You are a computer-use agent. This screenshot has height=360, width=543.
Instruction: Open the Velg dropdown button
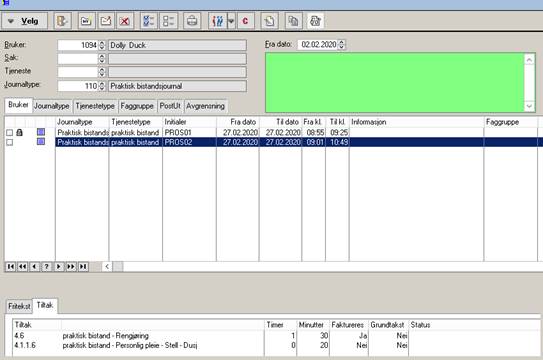(25, 21)
